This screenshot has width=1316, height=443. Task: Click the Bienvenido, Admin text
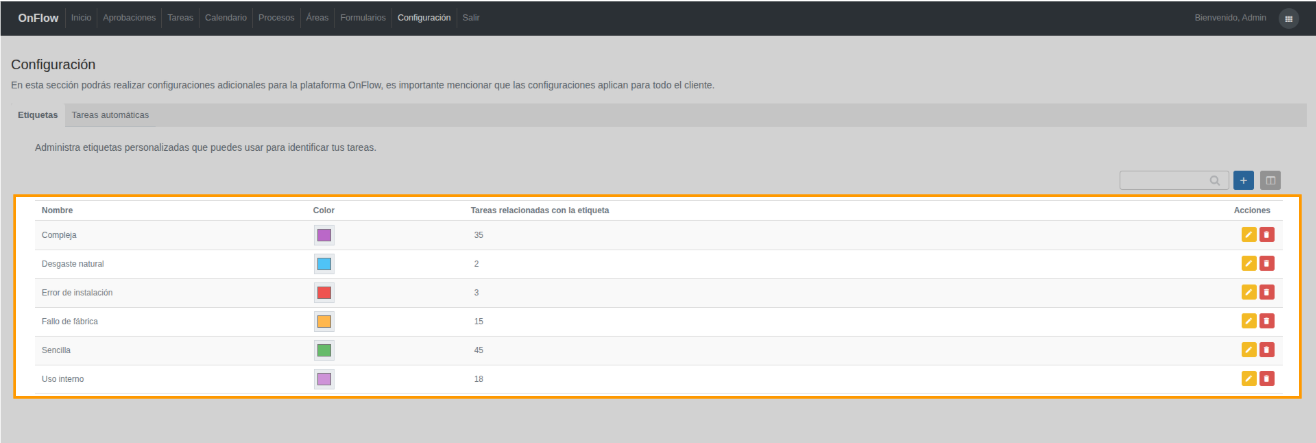point(1230,18)
